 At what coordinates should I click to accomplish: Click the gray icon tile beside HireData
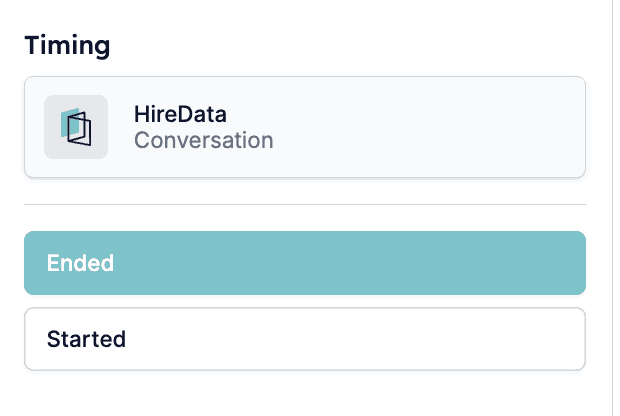pyautogui.click(x=76, y=127)
